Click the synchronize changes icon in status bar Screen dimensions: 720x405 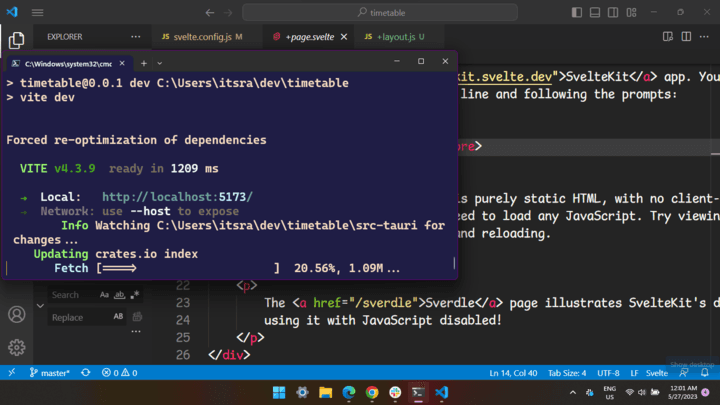(x=86, y=372)
